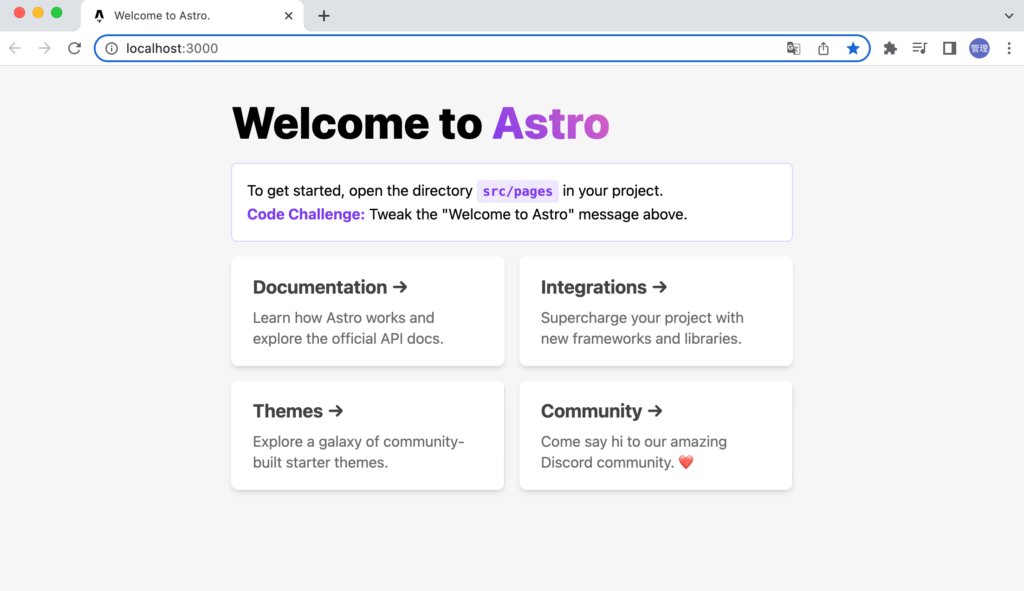Screen dimensions: 1024x591
Task: Click the site information icon in address bar
Action: tap(110, 47)
